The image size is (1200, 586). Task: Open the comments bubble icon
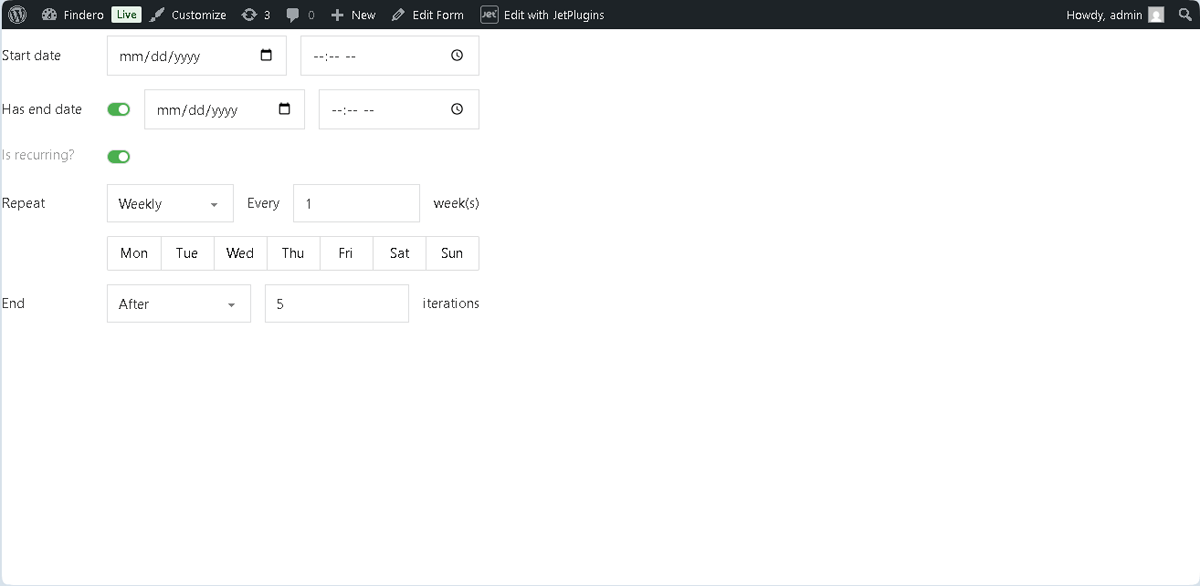(x=295, y=14)
